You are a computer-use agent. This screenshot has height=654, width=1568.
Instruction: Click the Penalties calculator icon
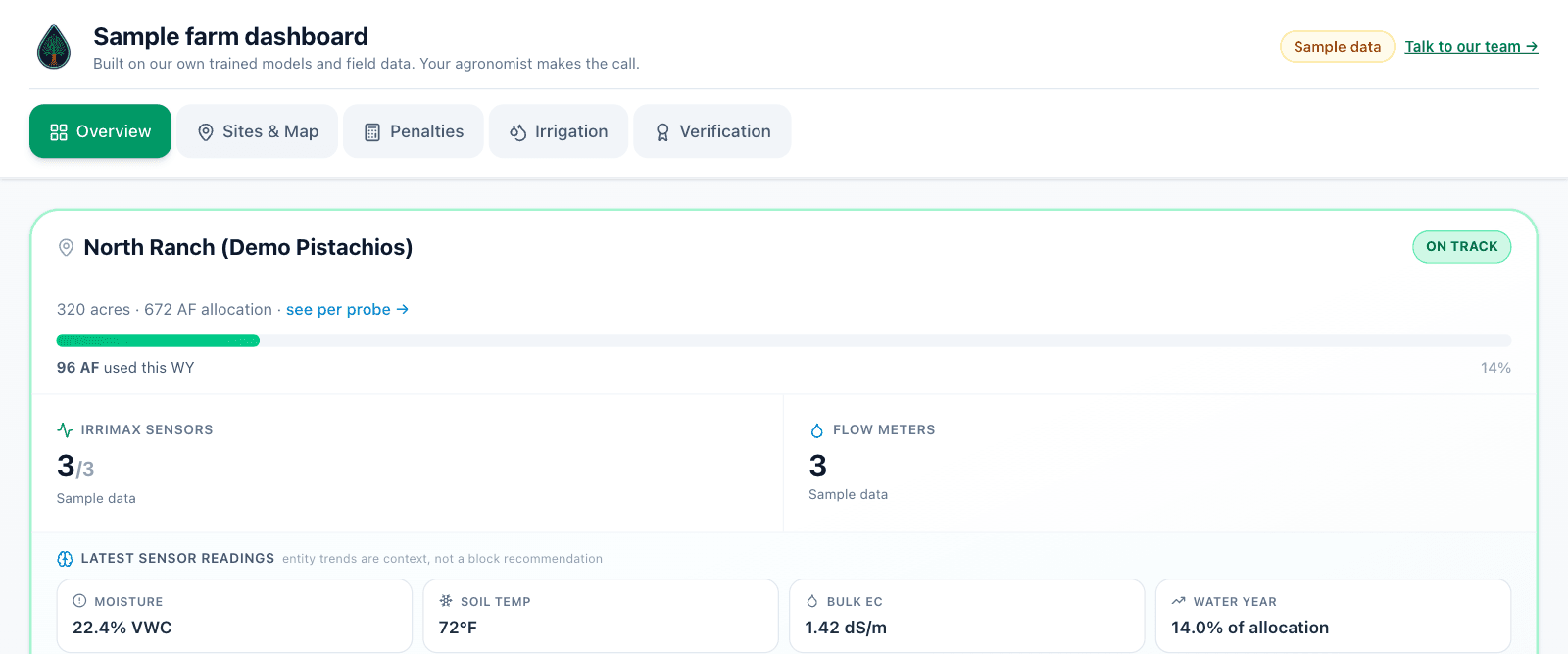(372, 132)
